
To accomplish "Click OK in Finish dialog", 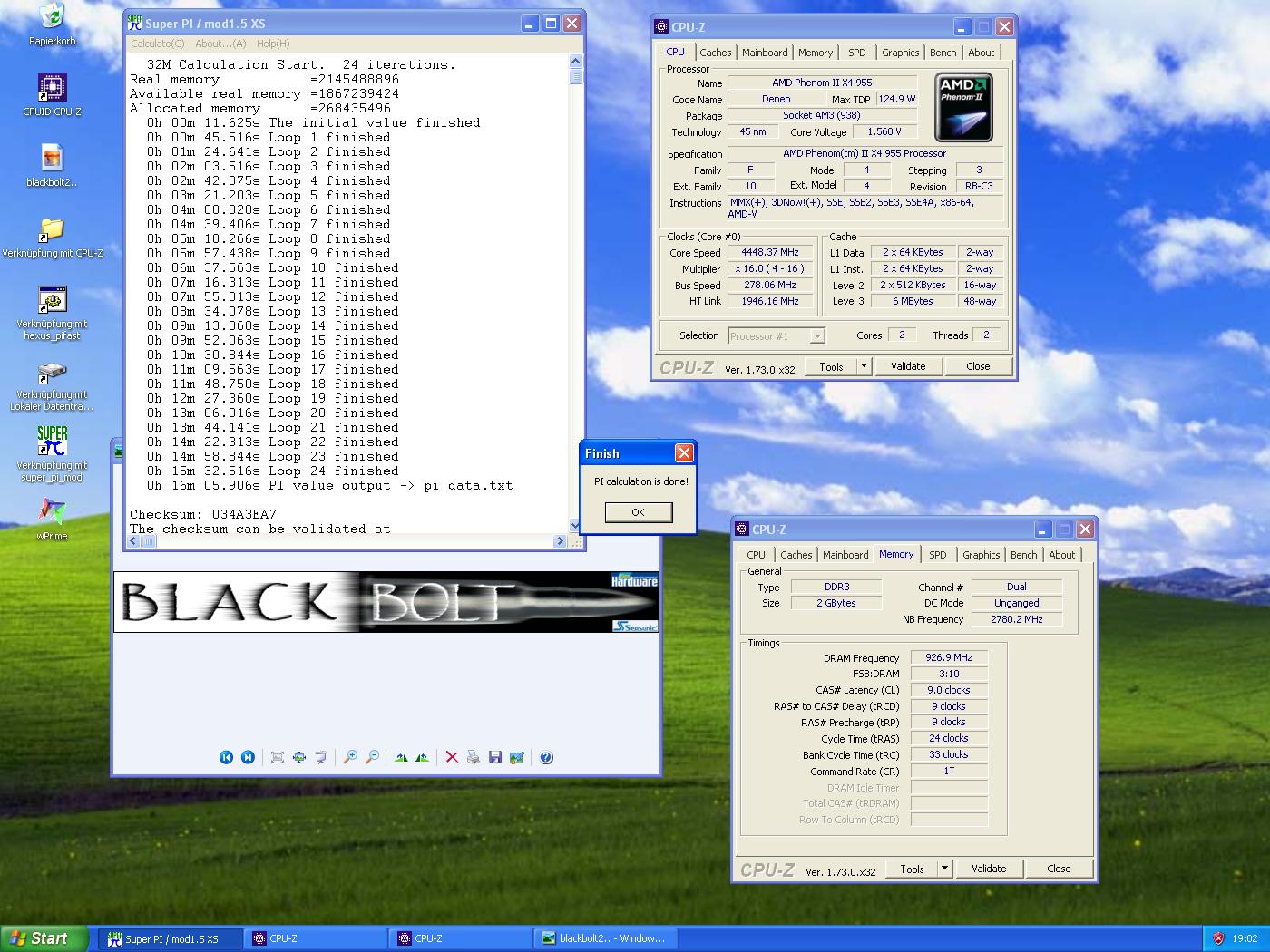I will [x=638, y=512].
